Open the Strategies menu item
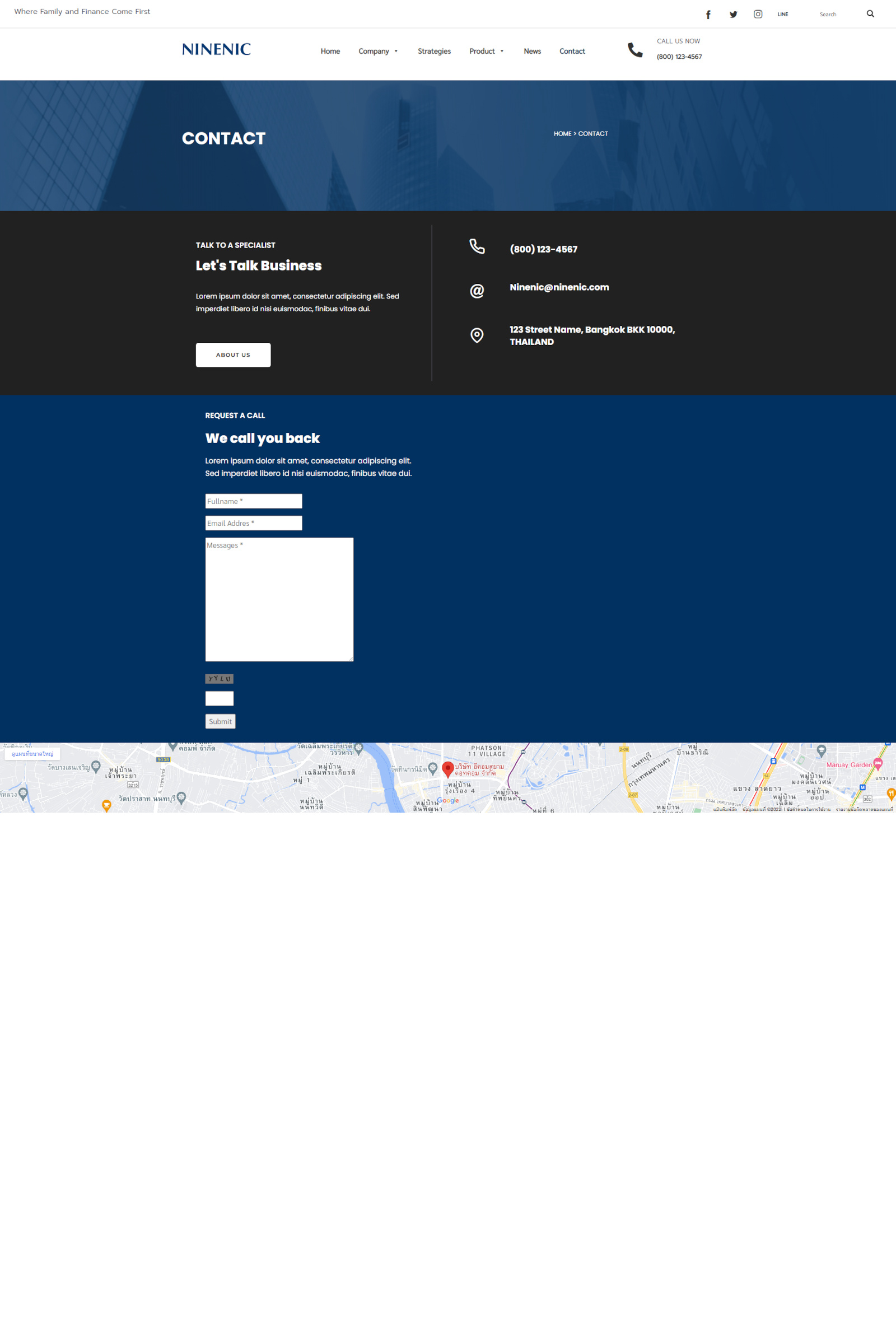This screenshot has width=896, height=1344. 435,52
